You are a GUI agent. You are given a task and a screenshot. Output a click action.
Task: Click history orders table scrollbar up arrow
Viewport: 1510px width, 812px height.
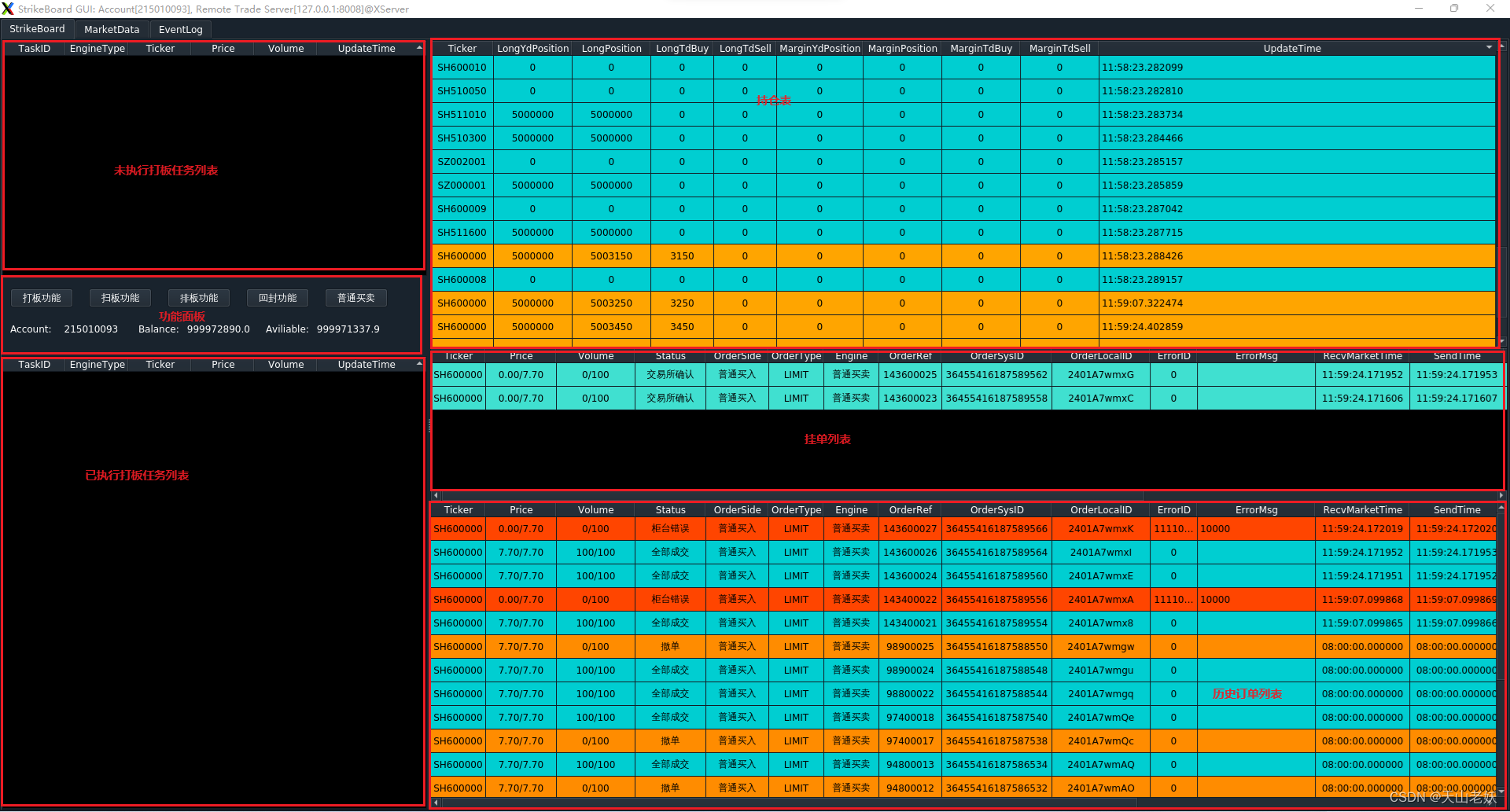(x=1501, y=508)
